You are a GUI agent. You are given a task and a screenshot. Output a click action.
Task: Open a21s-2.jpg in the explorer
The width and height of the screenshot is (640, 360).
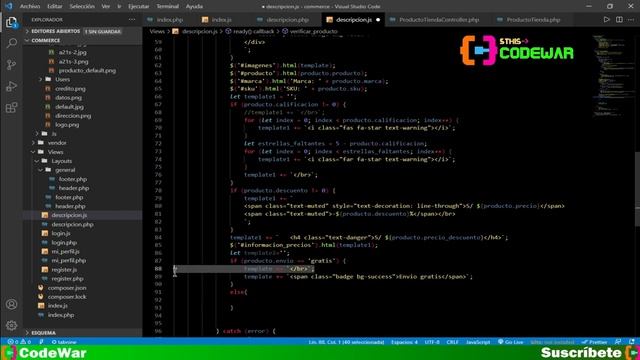72,52
